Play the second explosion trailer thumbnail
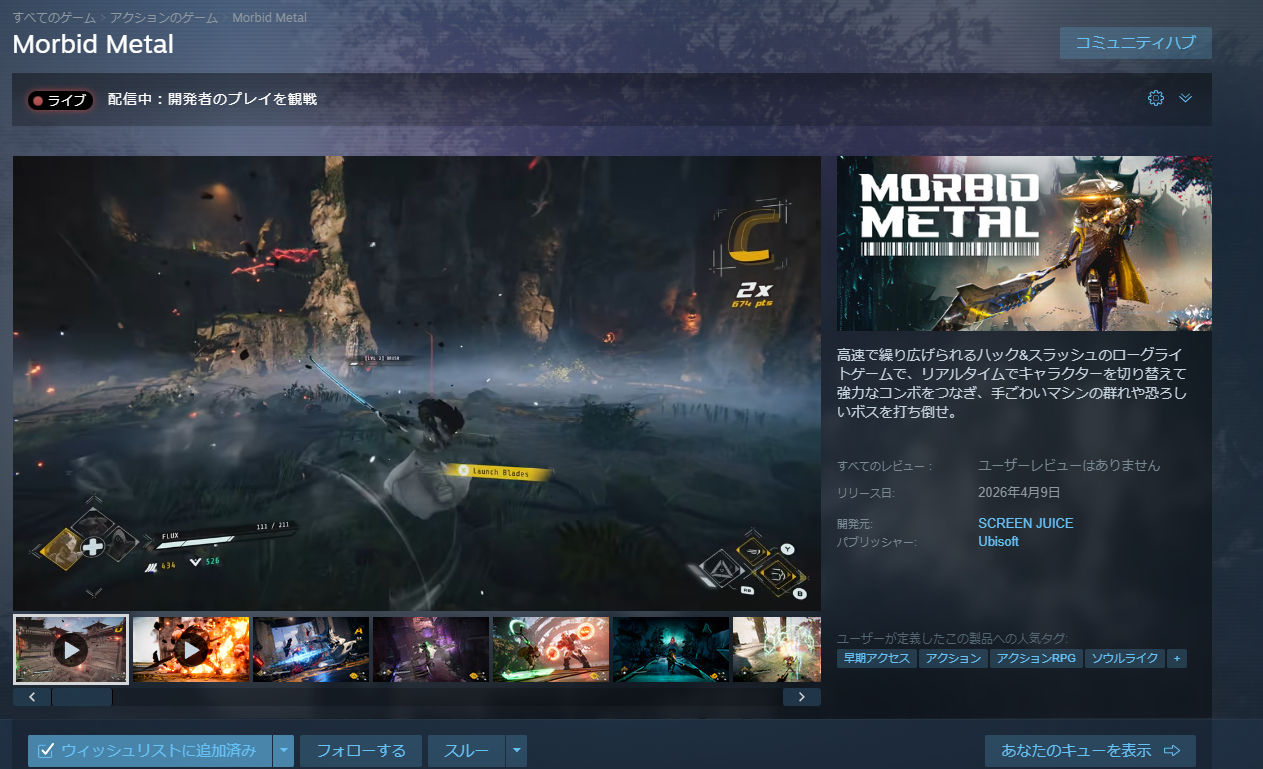The height and width of the screenshot is (769, 1263). (x=191, y=650)
